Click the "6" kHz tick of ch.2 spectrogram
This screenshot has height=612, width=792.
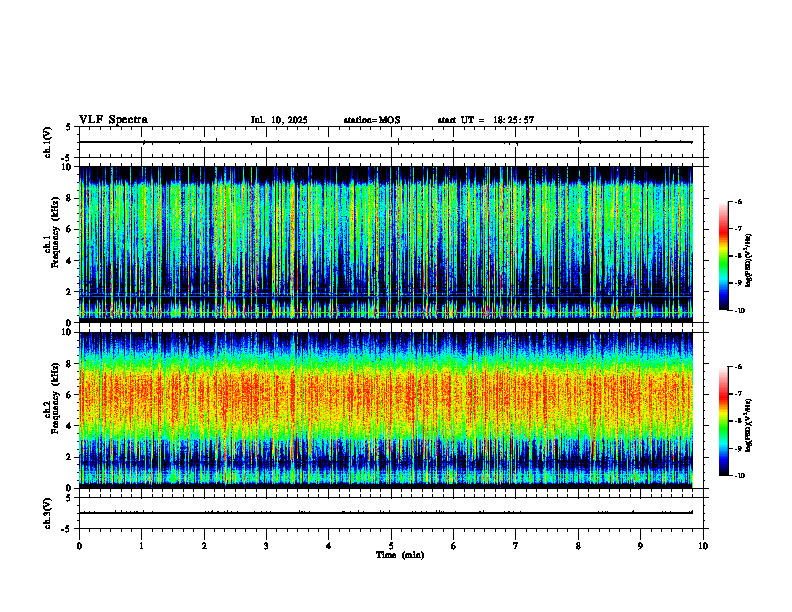tap(70, 395)
